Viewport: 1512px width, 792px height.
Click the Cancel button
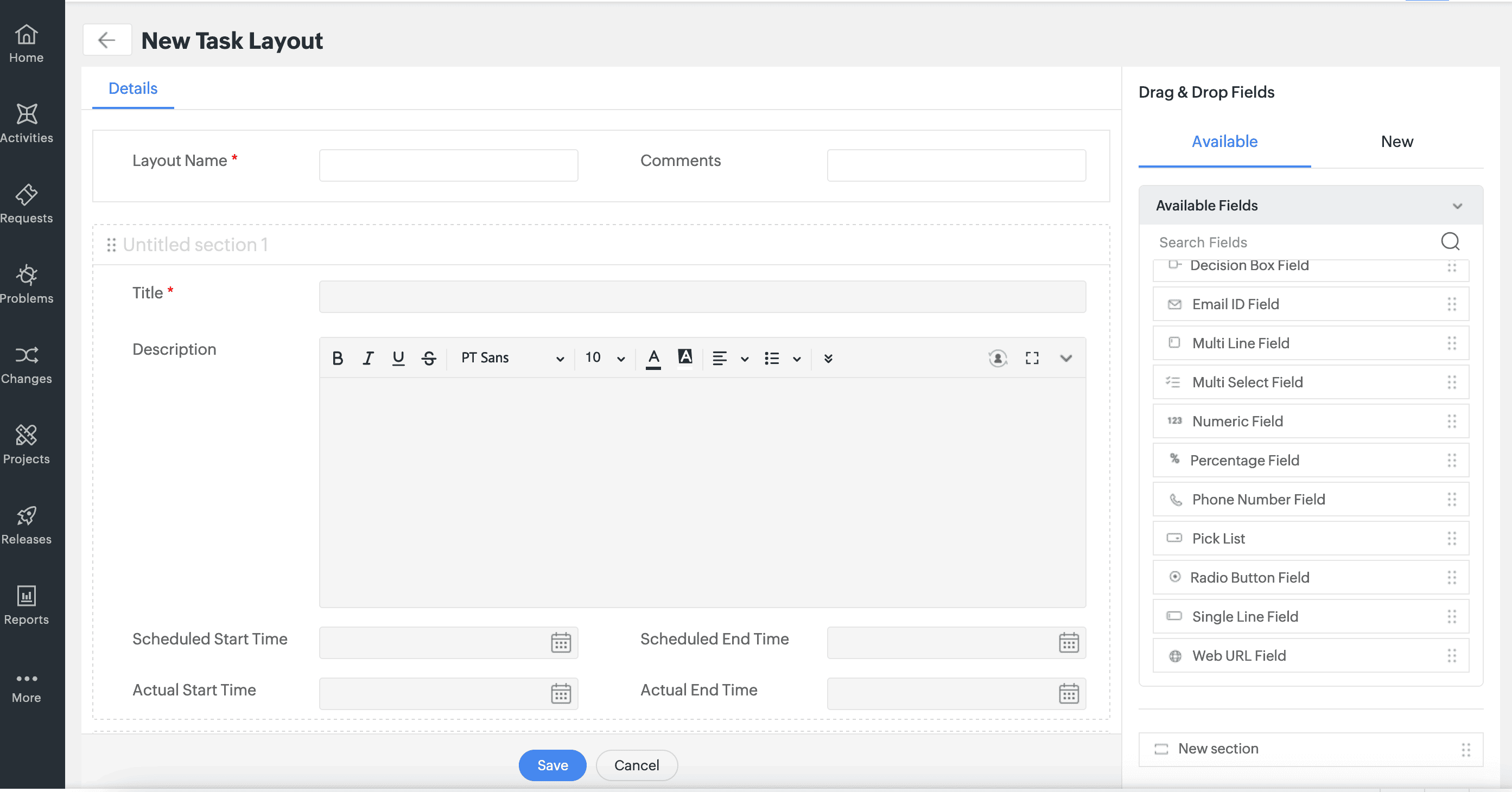pos(636,765)
